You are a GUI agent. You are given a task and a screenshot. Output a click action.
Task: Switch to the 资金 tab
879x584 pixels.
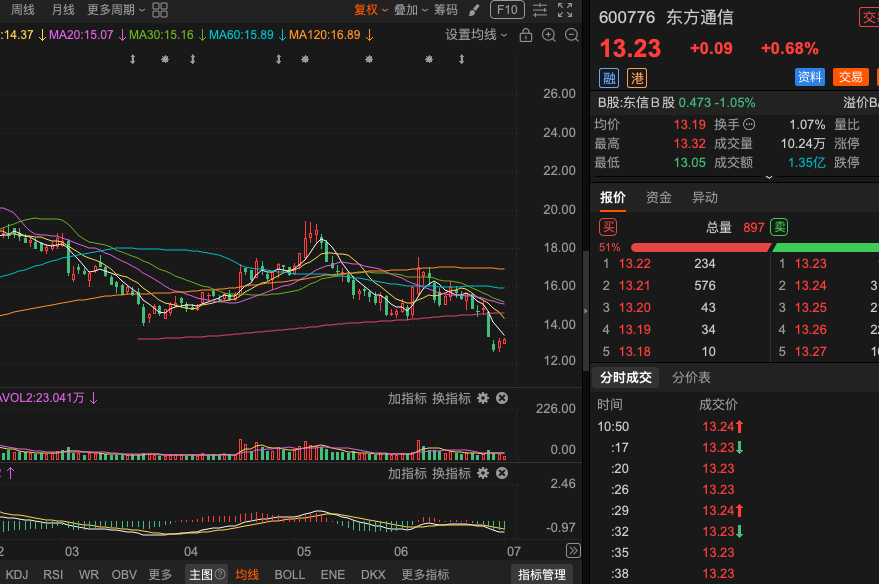tap(659, 197)
